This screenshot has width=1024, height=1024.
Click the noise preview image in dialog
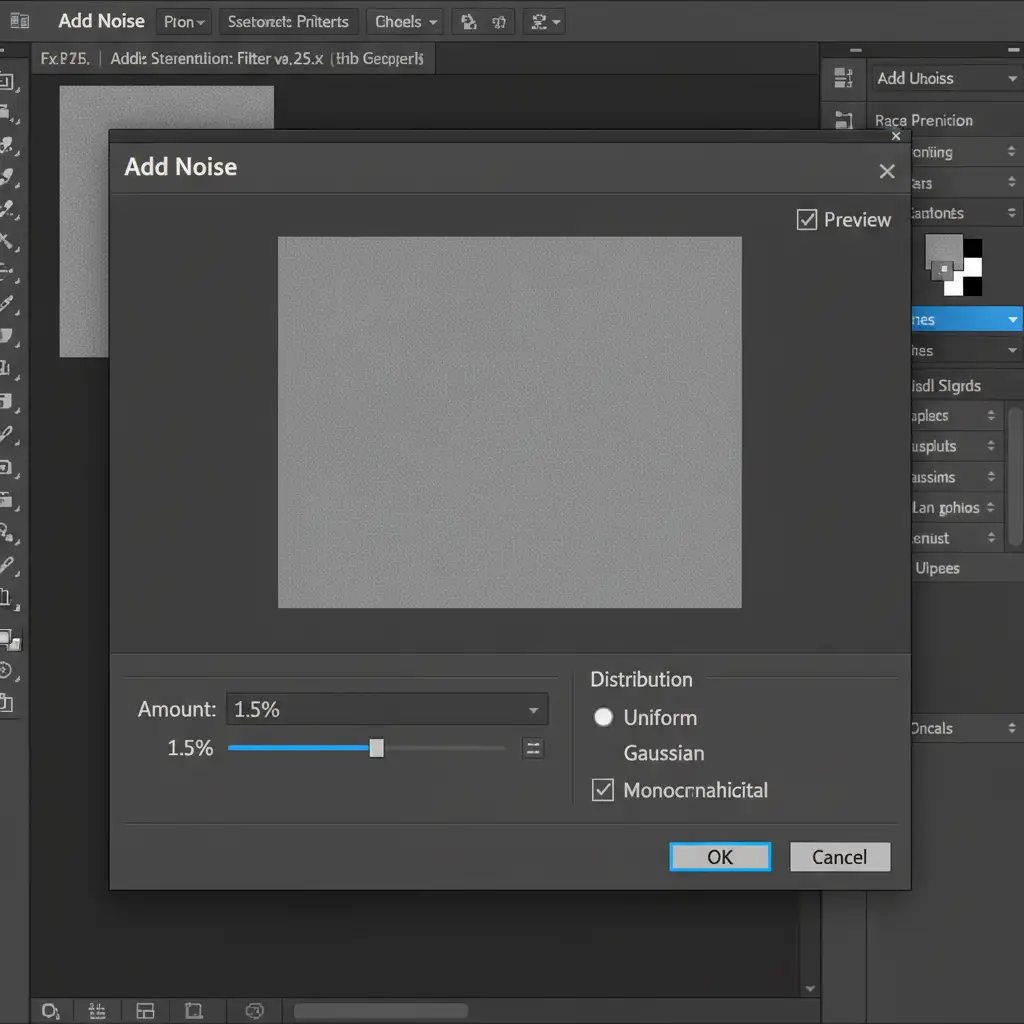509,422
